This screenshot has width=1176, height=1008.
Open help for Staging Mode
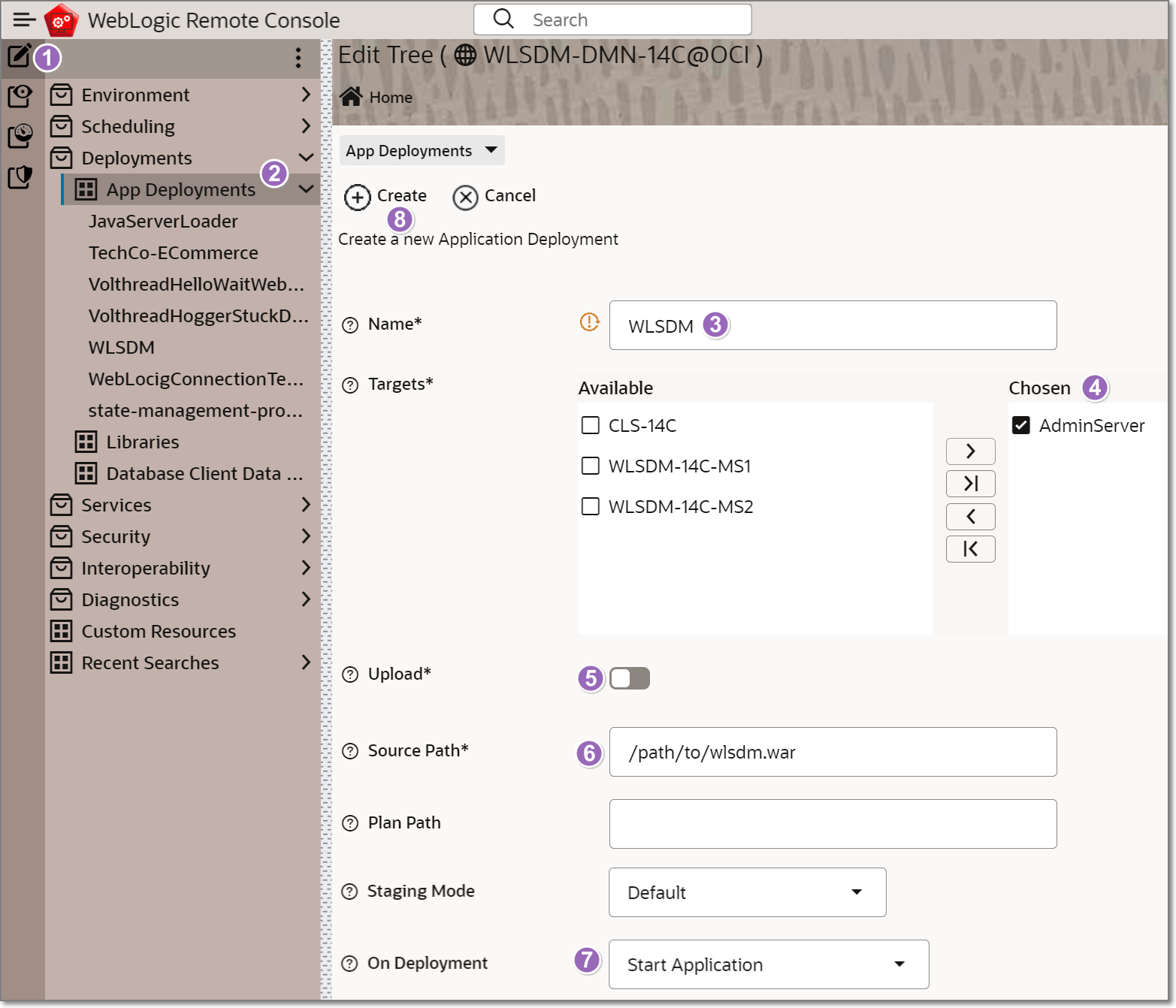click(x=349, y=892)
